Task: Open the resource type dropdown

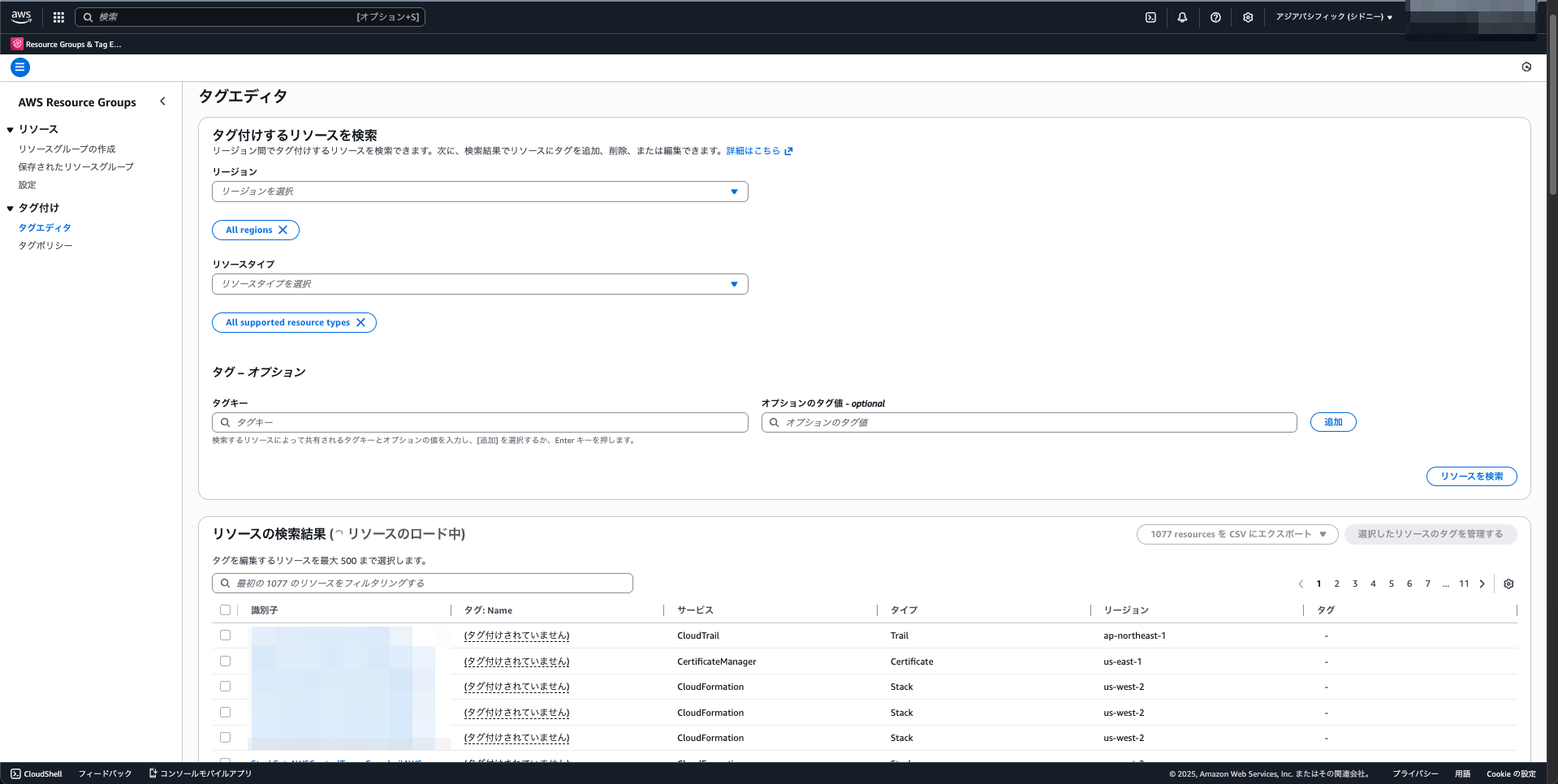Action: tap(480, 284)
